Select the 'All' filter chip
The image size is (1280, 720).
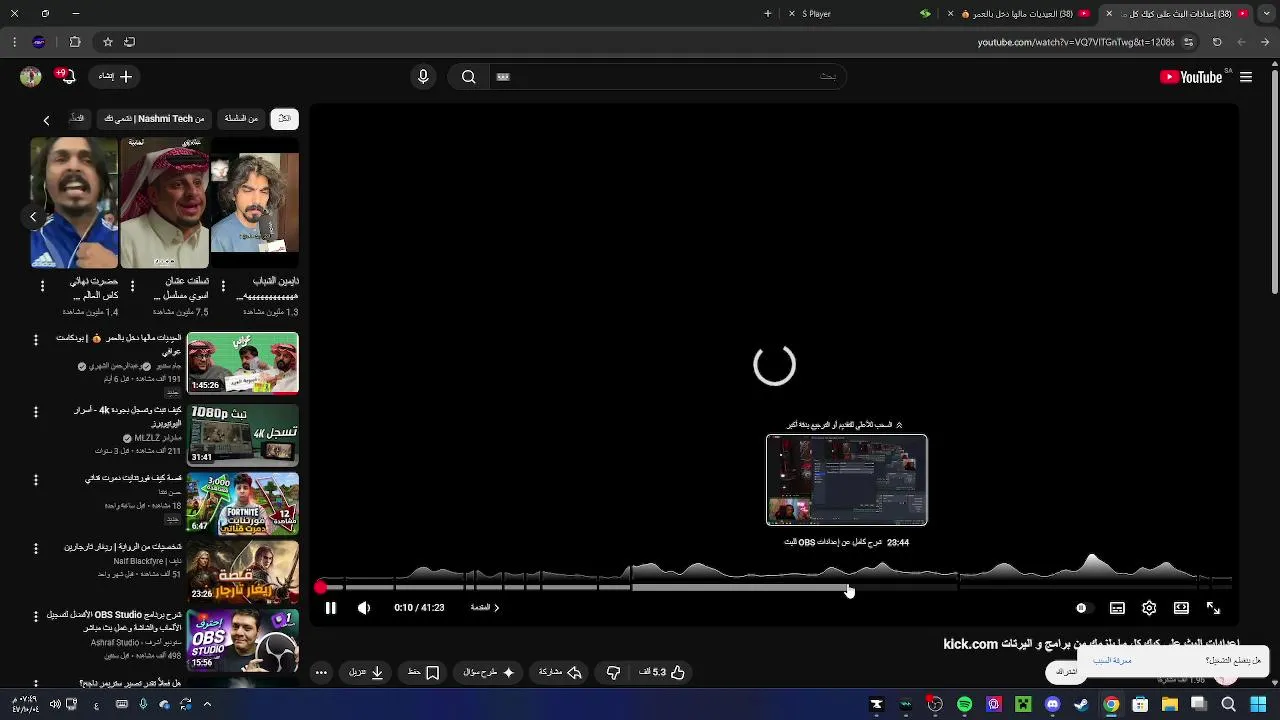click(x=284, y=119)
